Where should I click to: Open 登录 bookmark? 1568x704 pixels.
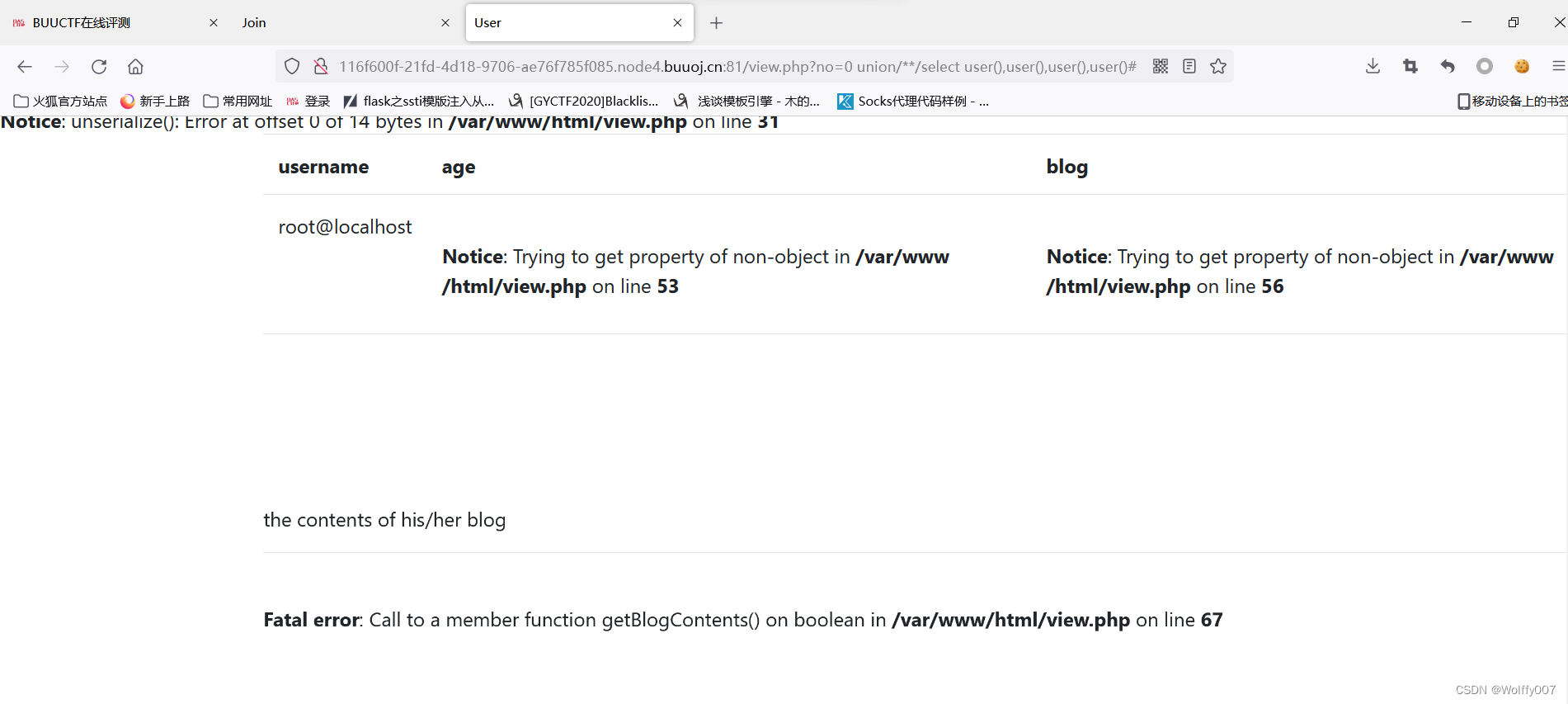coord(308,102)
